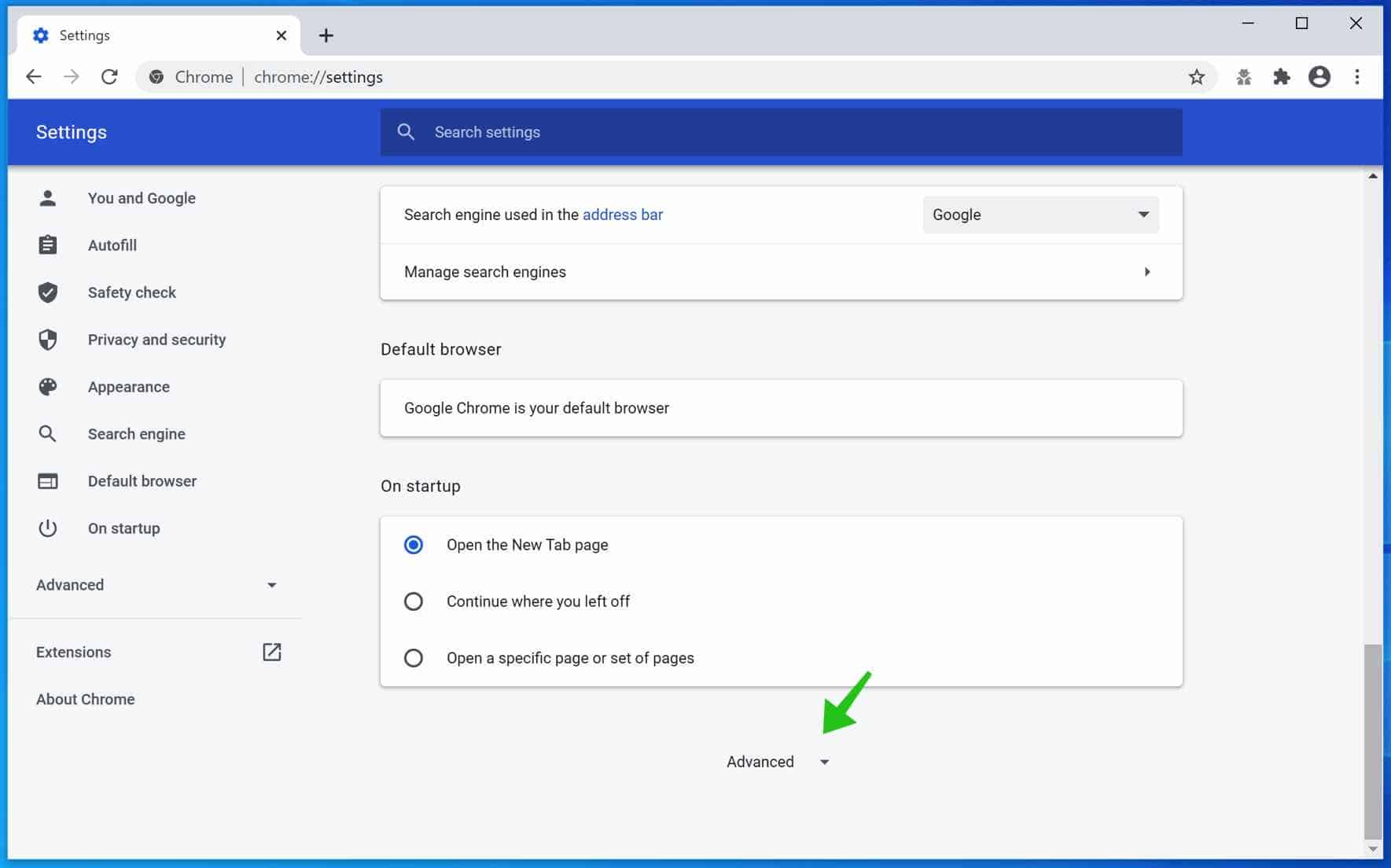Open Manage search engines arrow
1391x868 pixels.
pyautogui.click(x=1147, y=272)
